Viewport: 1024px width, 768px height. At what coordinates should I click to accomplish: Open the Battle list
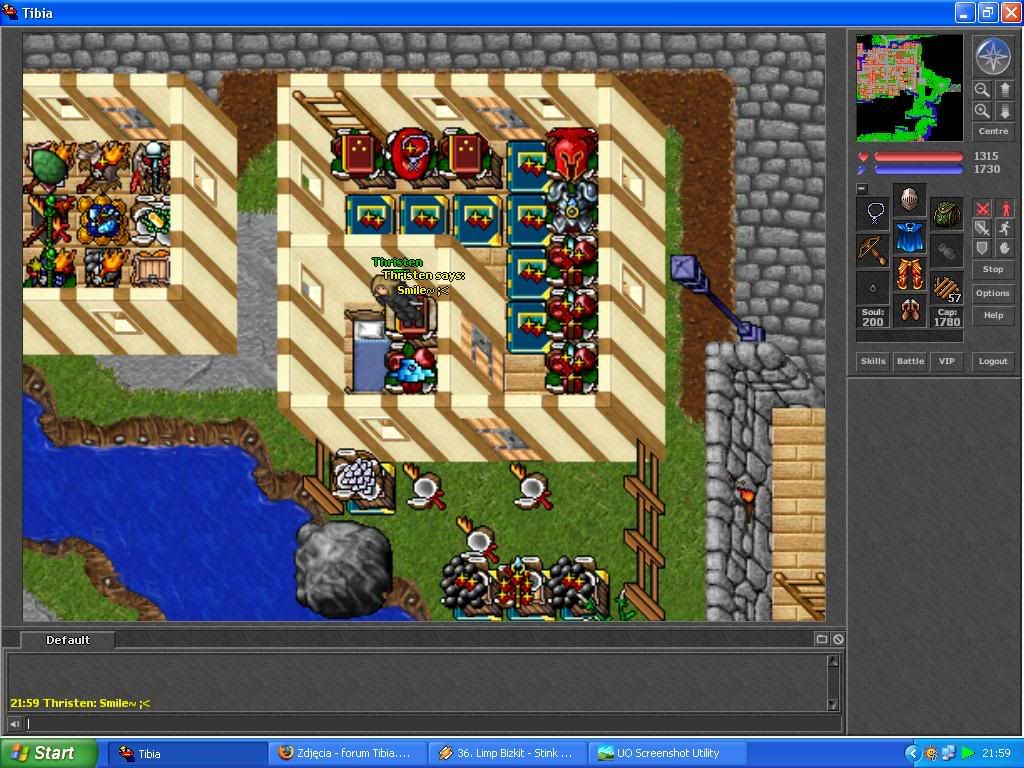coord(910,361)
